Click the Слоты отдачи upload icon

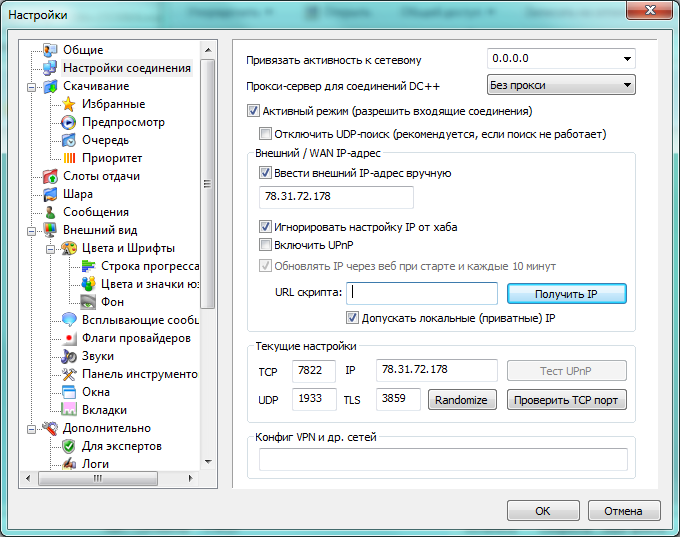click(50, 176)
